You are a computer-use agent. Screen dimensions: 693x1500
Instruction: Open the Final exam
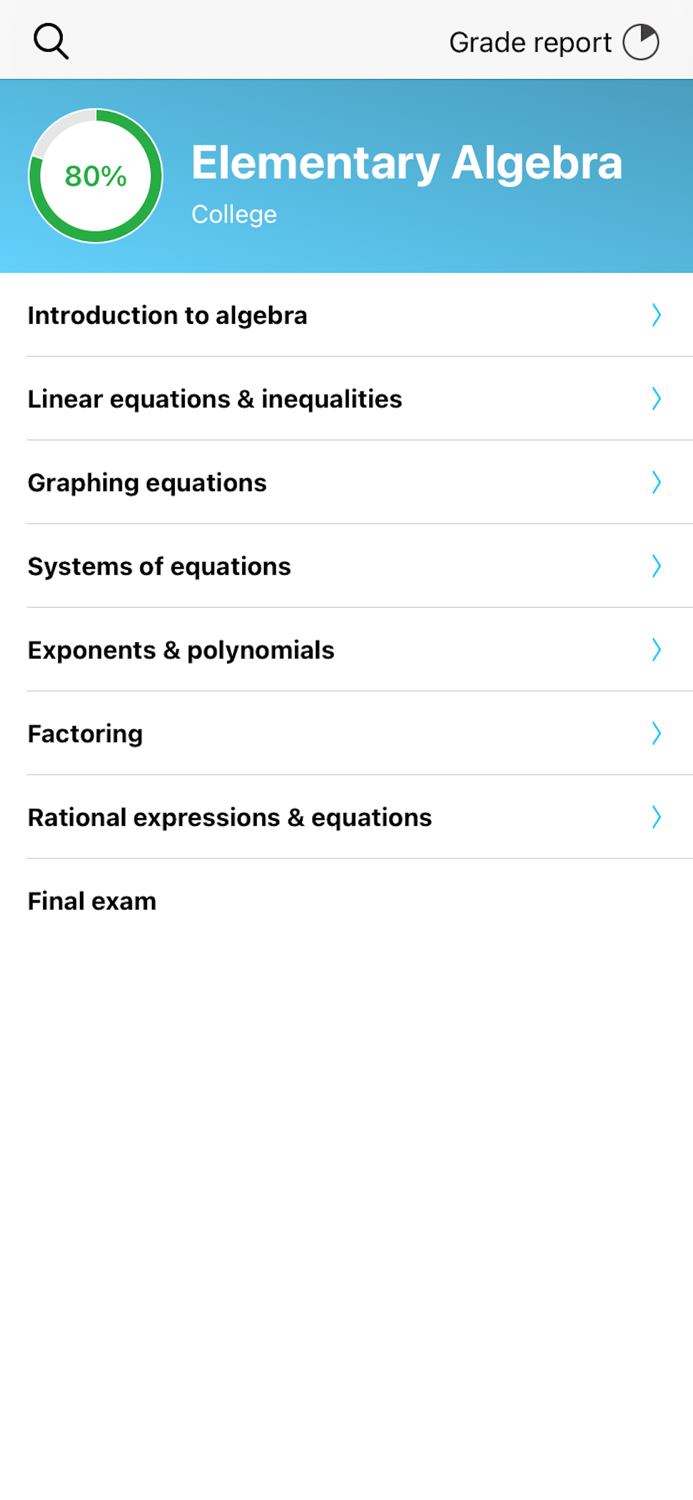tap(91, 901)
